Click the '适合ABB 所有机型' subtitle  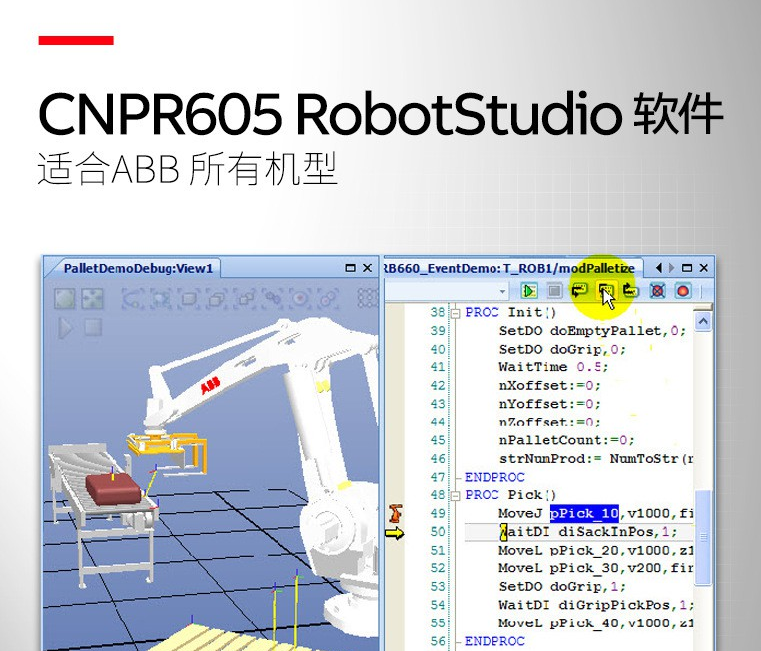[187, 170]
